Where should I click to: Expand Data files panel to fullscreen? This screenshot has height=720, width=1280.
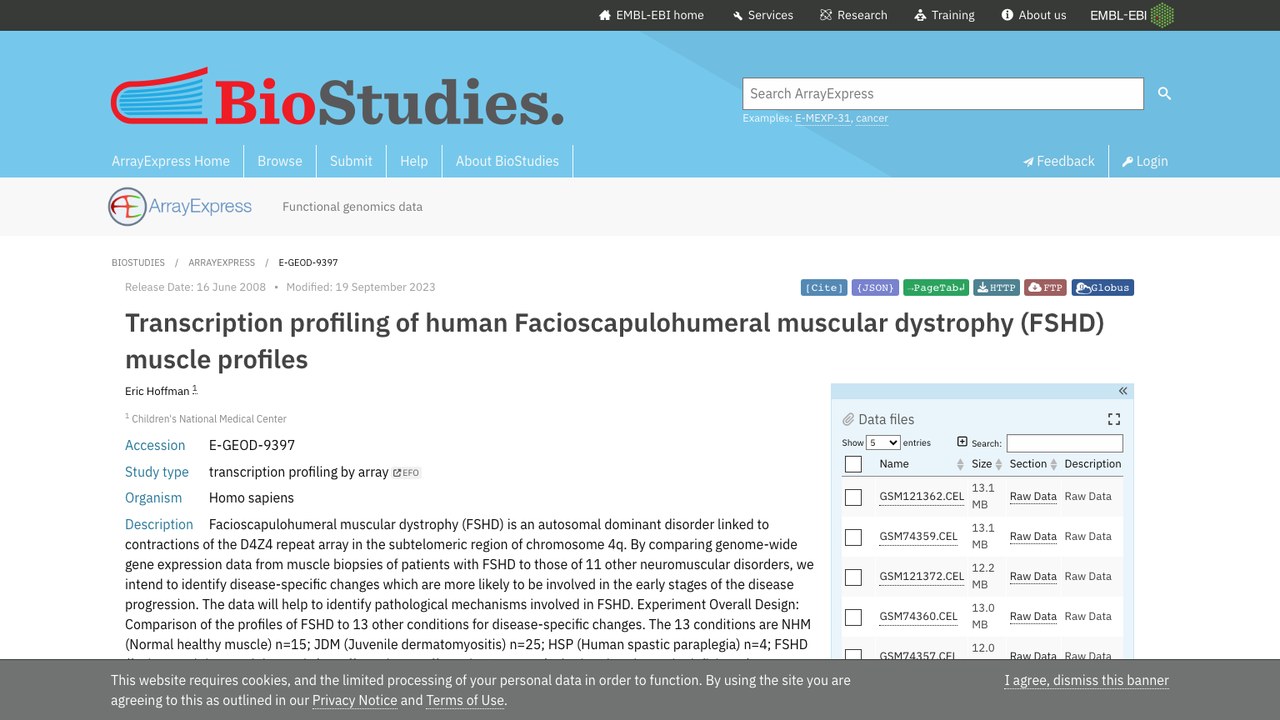1114,419
